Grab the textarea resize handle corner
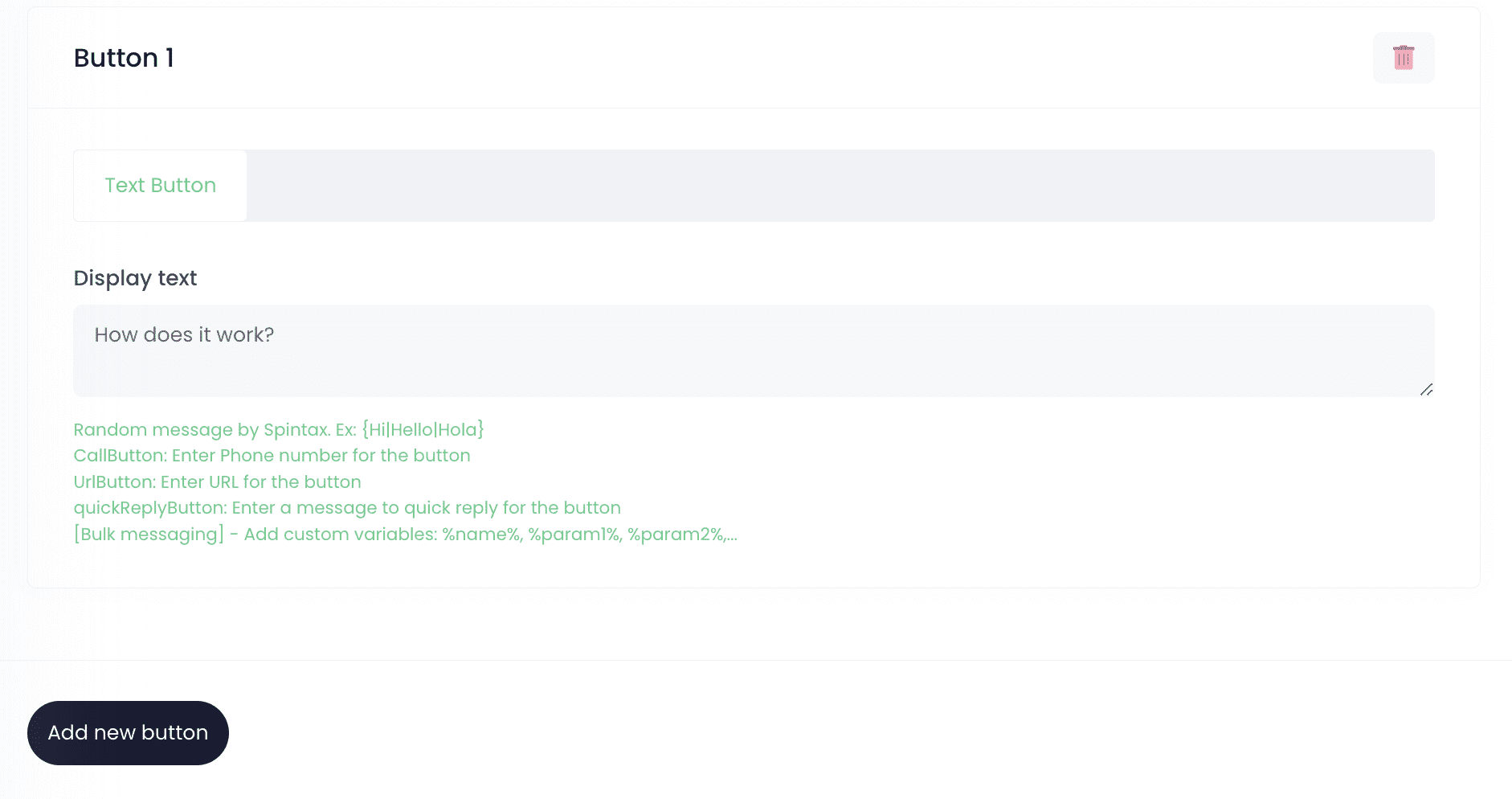 (x=1426, y=390)
